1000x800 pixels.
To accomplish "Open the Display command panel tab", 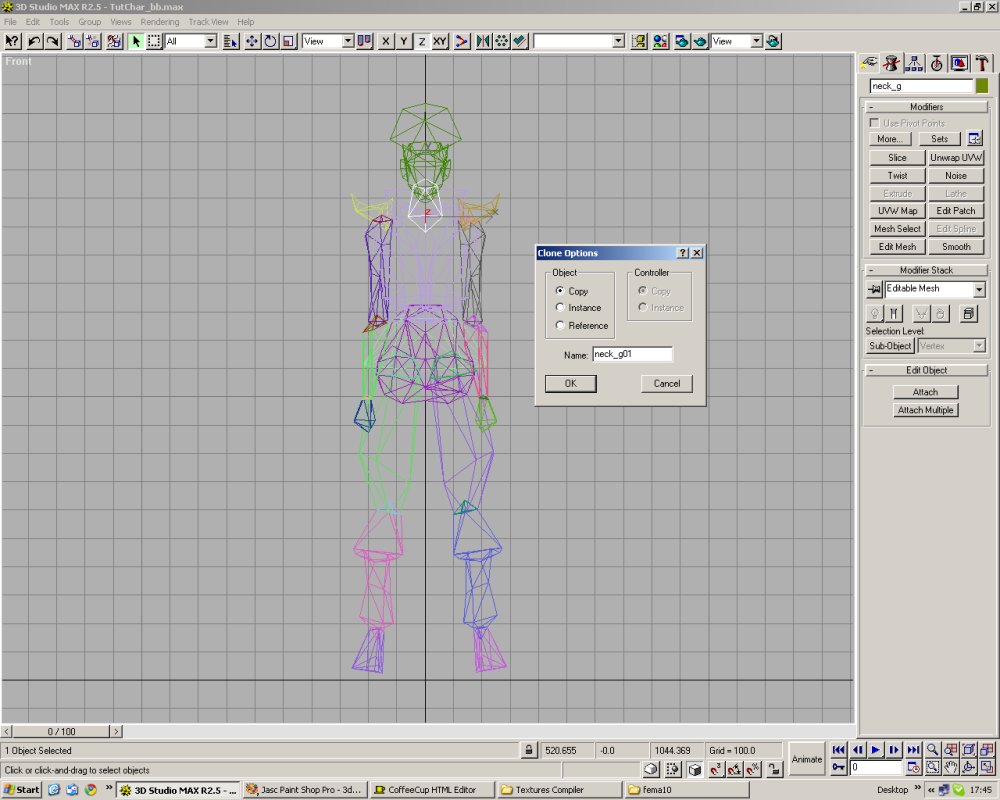I will [959, 63].
